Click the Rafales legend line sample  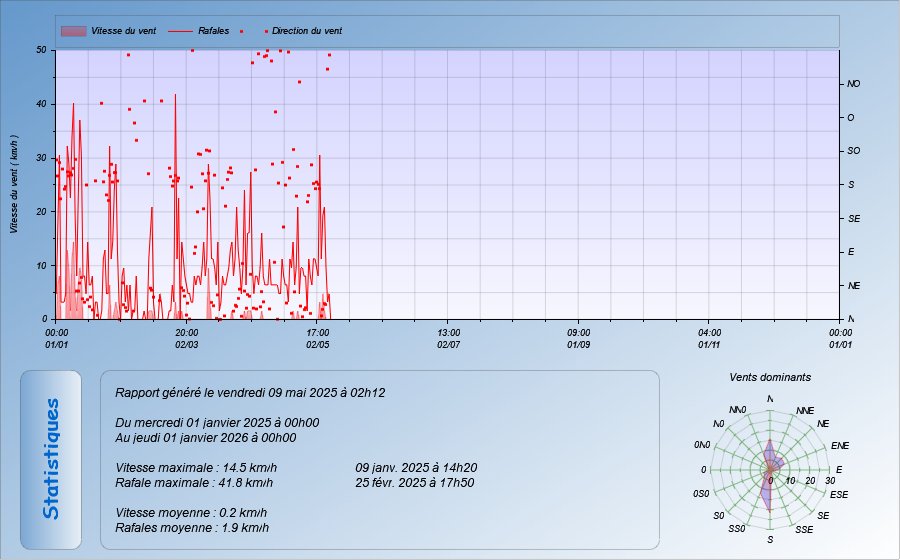pyautogui.click(x=180, y=31)
